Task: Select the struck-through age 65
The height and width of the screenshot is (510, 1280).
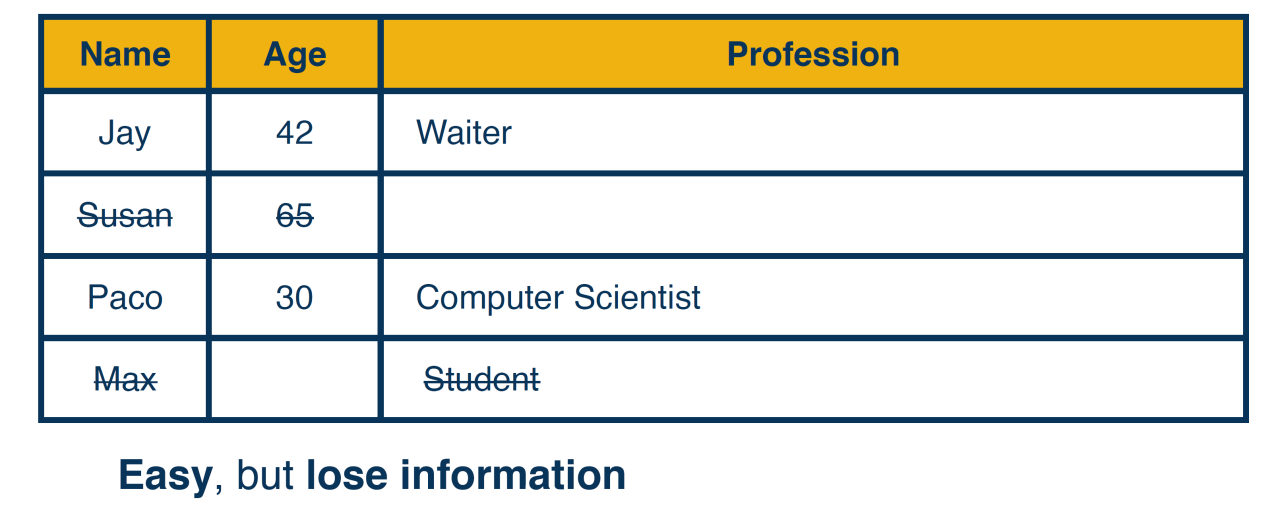Action: tap(295, 215)
